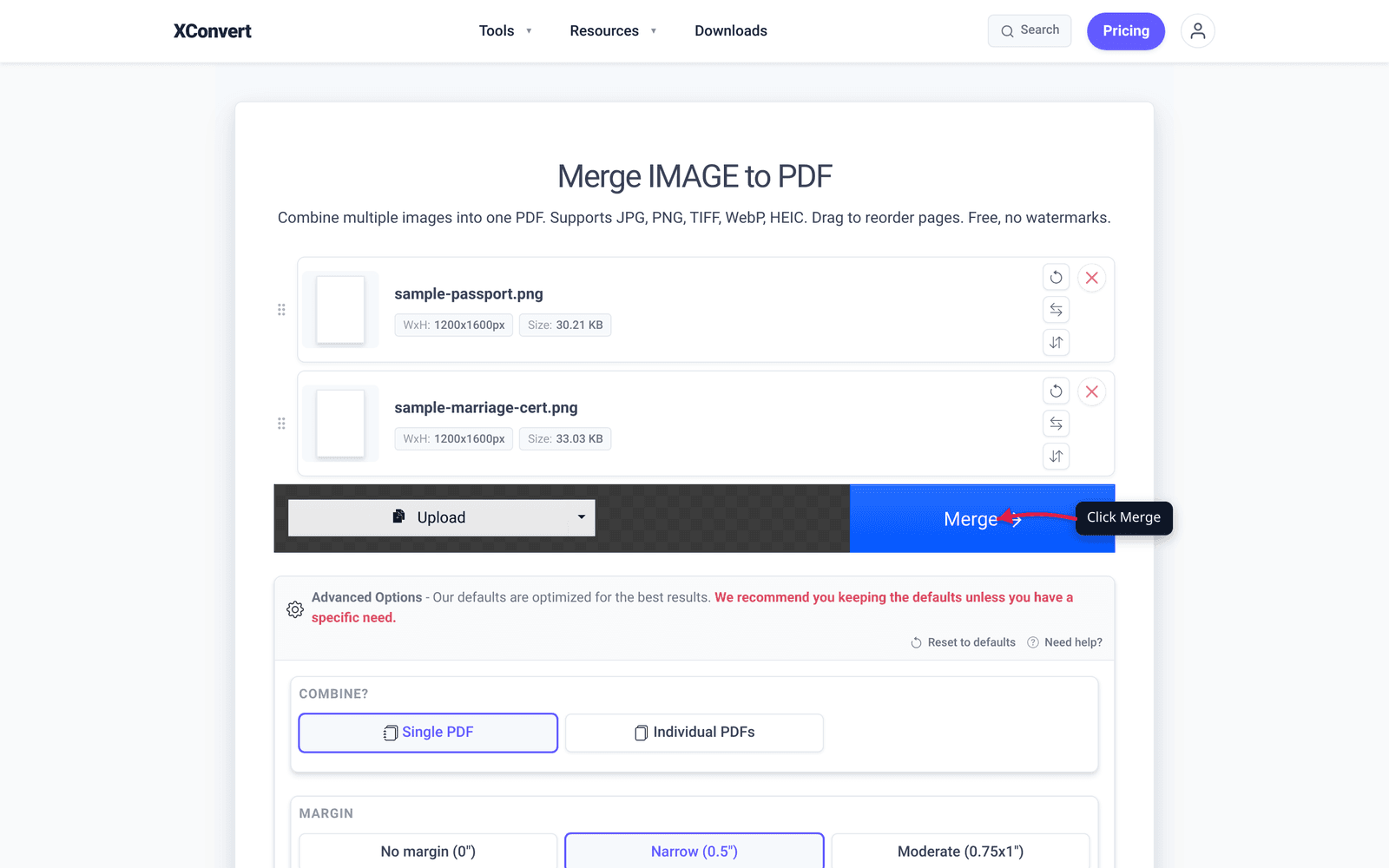Viewport: 1389px width, 868px height.
Task: Click the blue Merge button
Action: coord(982,518)
